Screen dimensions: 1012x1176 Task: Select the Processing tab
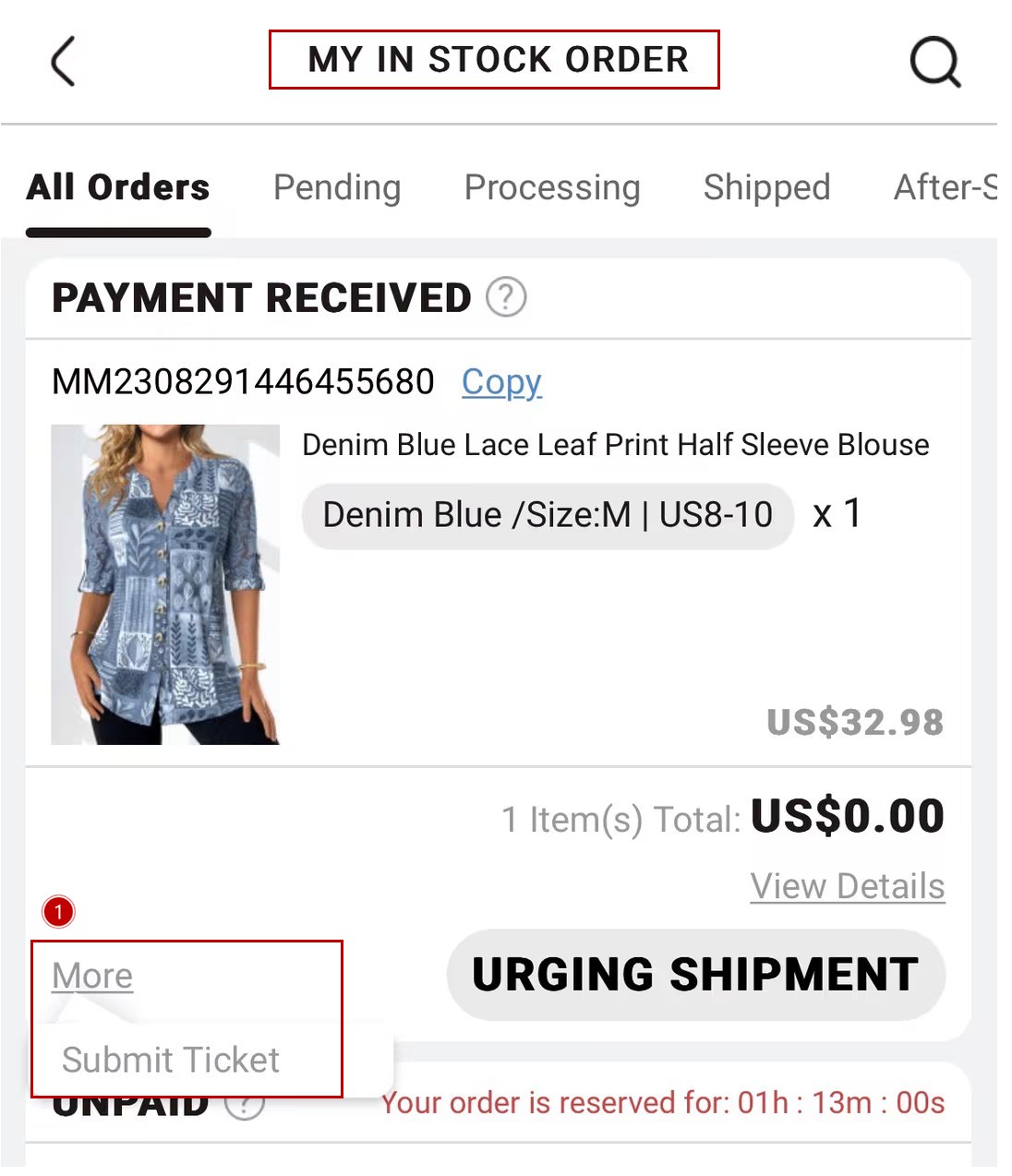552,187
